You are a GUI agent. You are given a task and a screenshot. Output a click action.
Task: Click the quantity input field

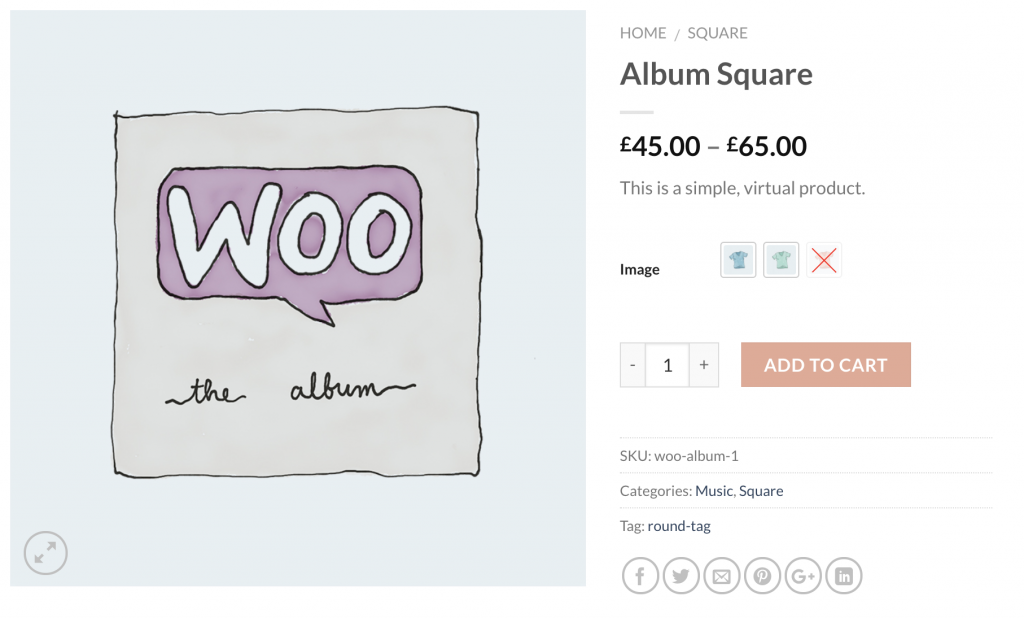pos(667,365)
